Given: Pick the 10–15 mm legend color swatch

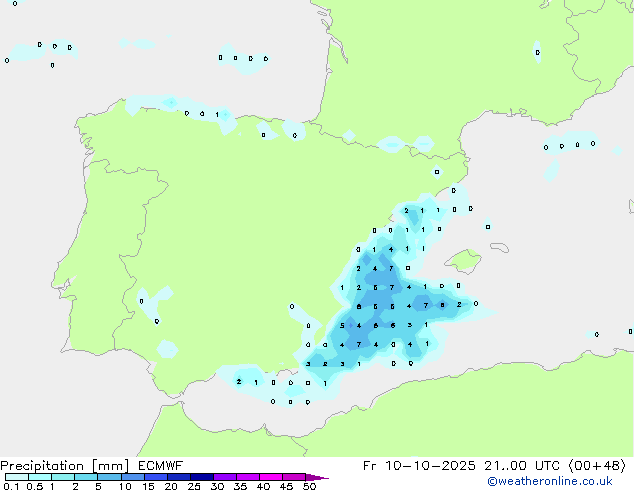Looking at the screenshot, I should click(133, 477).
